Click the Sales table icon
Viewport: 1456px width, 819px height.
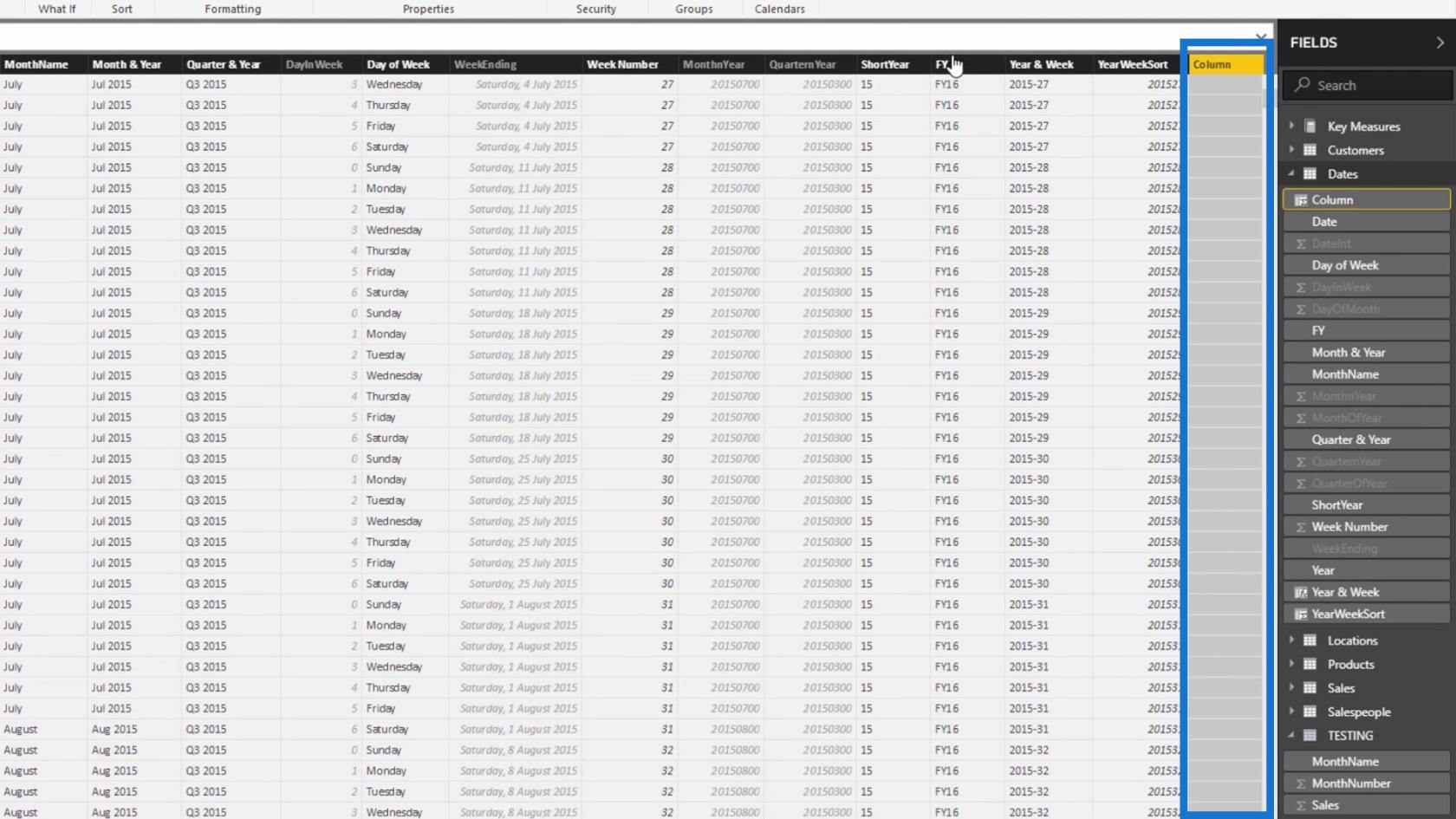[1310, 687]
